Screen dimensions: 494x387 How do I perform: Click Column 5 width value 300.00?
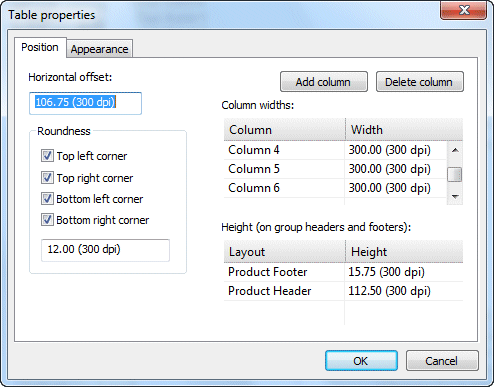tap(389, 169)
